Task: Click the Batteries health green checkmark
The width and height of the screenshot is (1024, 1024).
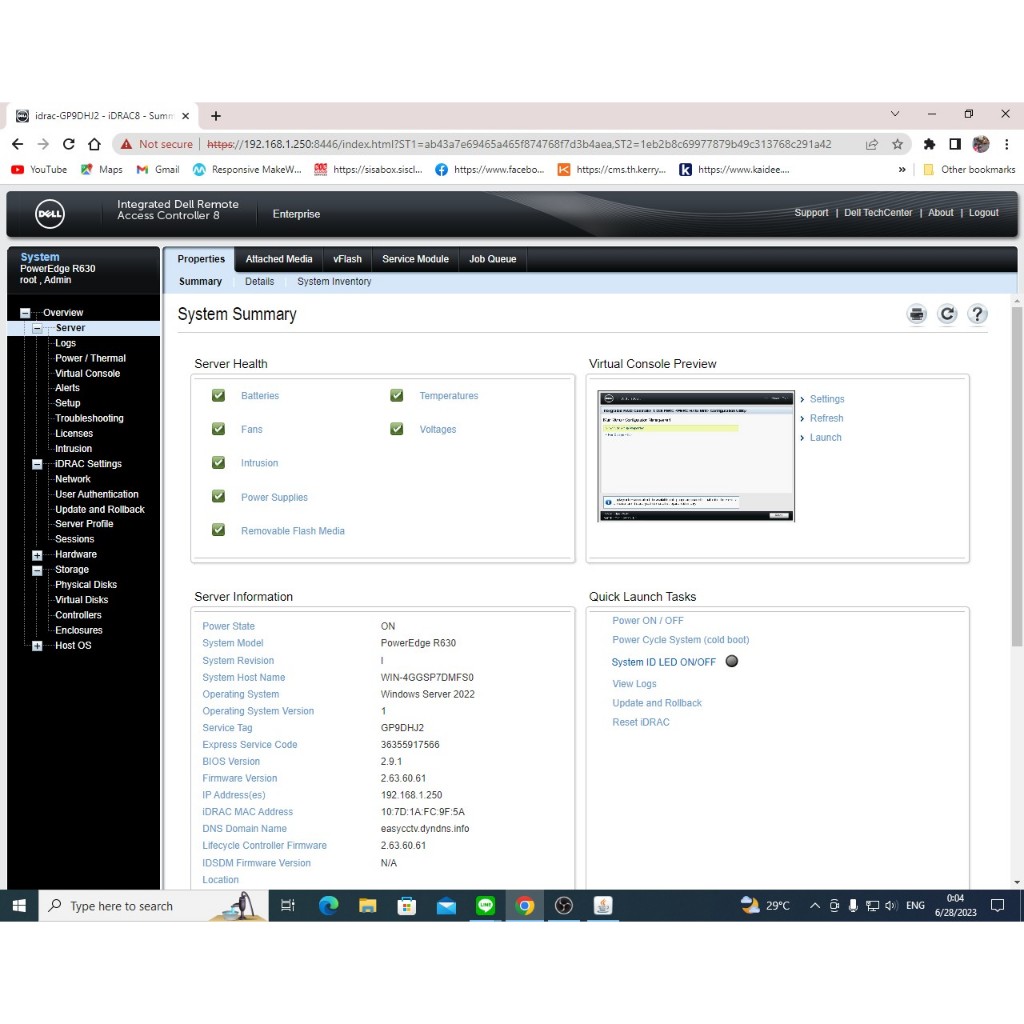Action: click(218, 396)
